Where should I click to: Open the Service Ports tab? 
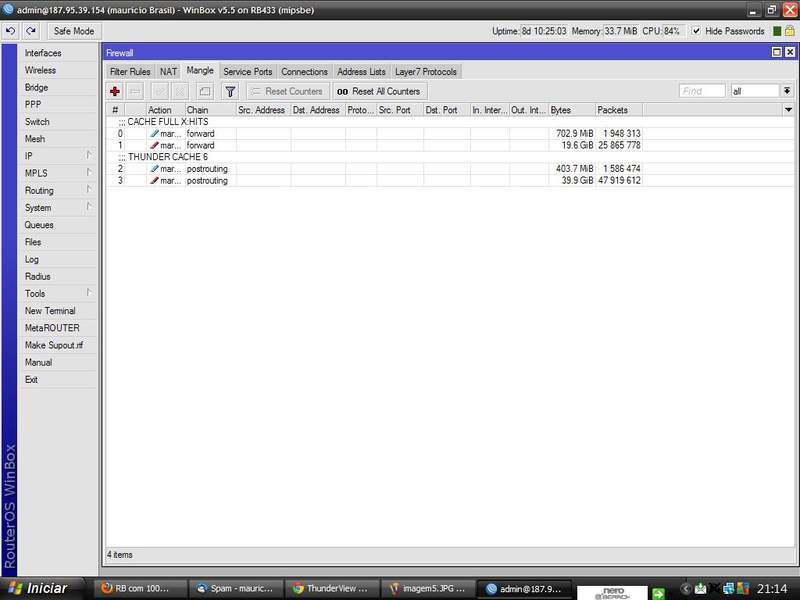(x=248, y=72)
